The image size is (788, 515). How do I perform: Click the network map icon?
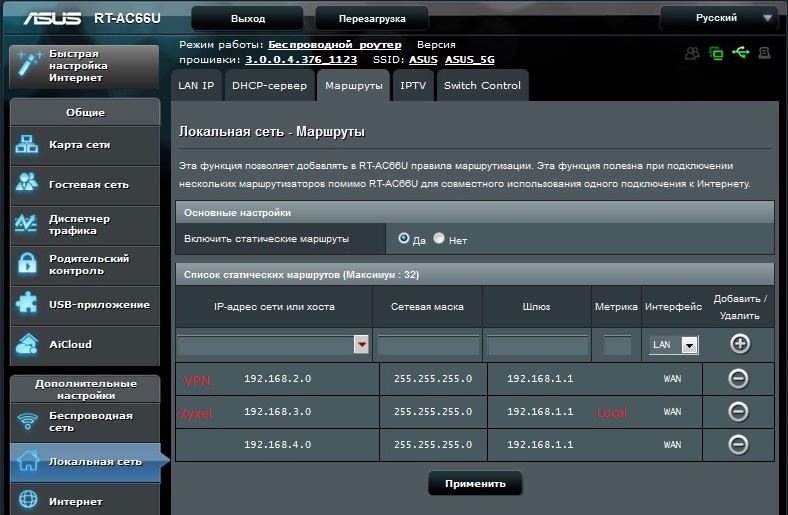(x=27, y=145)
